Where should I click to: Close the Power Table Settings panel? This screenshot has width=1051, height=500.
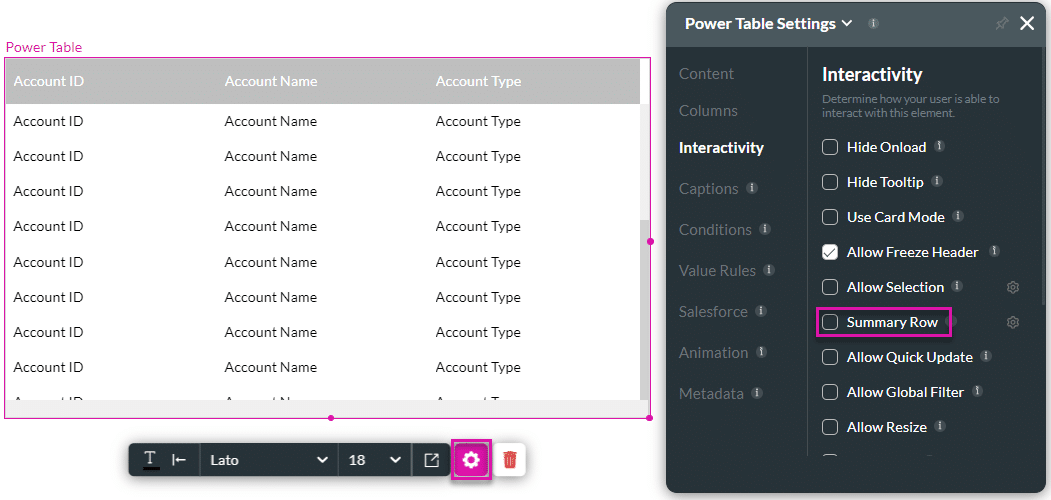coord(1027,24)
